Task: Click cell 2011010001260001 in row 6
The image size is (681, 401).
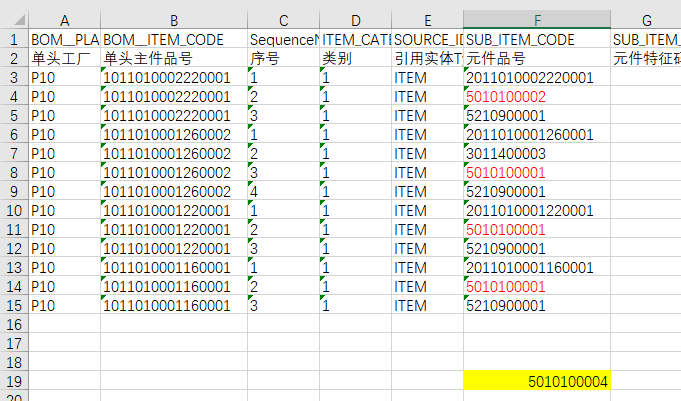Action: pos(537,135)
